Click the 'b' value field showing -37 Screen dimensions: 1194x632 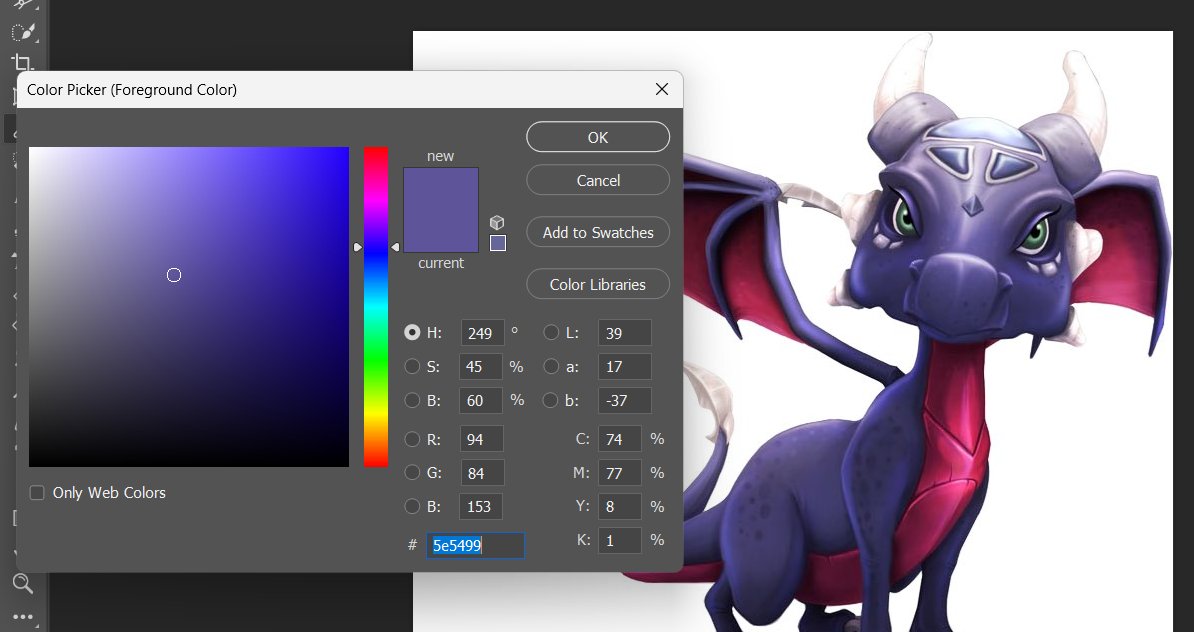pos(624,400)
